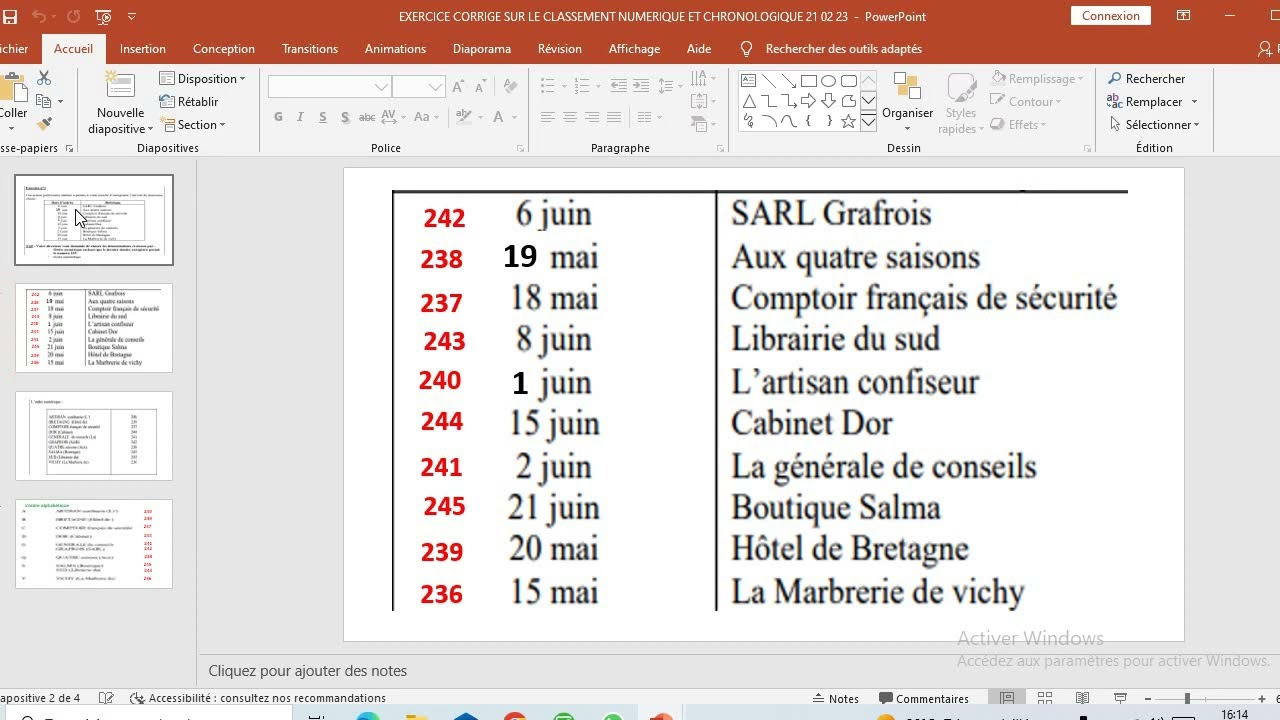Open the font name combo box
This screenshot has height=720, width=1280.
tap(329, 87)
